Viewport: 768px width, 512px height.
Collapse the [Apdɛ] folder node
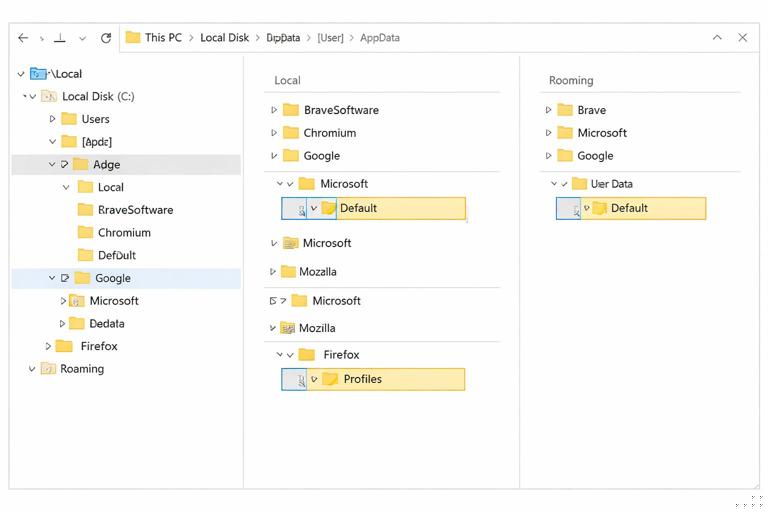[x=52, y=142]
